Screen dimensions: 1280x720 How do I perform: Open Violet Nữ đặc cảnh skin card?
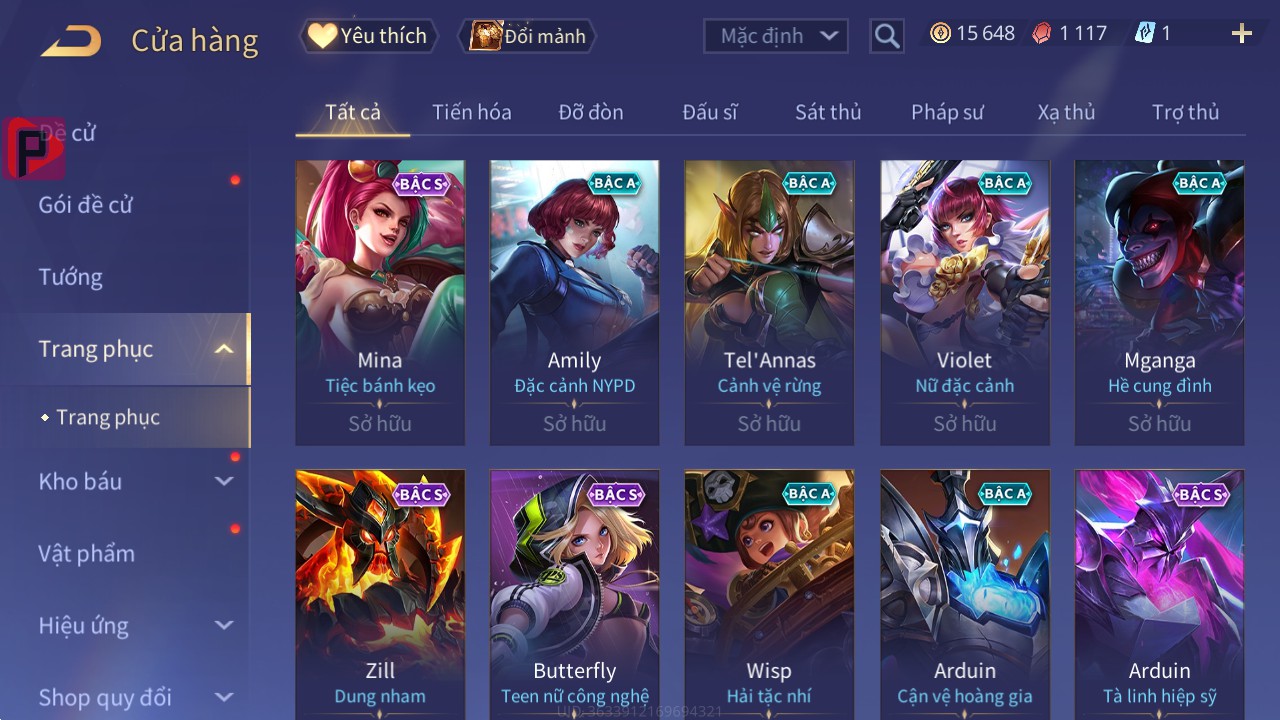(965, 302)
